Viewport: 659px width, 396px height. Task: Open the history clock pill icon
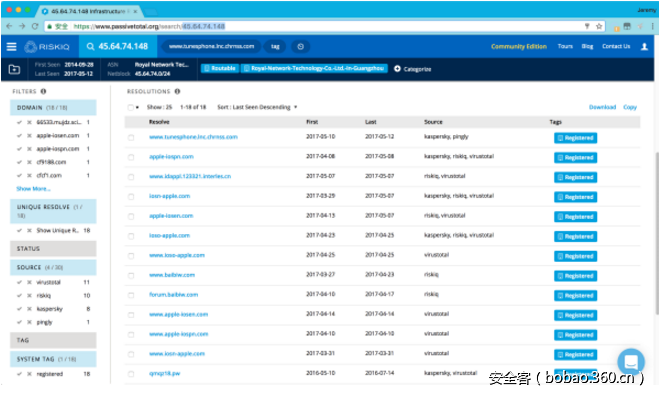coord(301,47)
